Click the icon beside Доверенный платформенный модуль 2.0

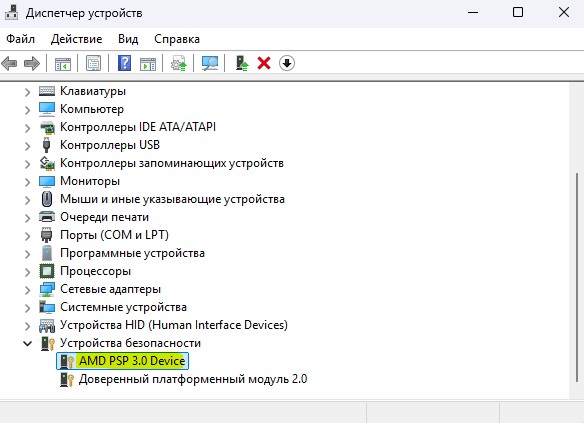(67, 379)
